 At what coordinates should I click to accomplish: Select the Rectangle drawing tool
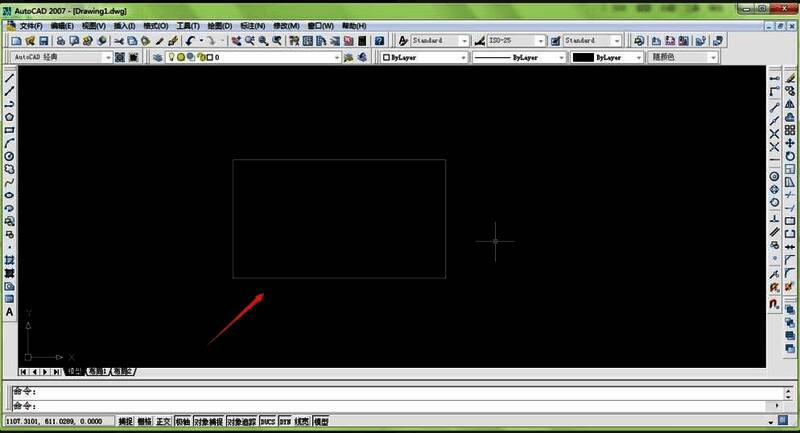tap(9, 130)
